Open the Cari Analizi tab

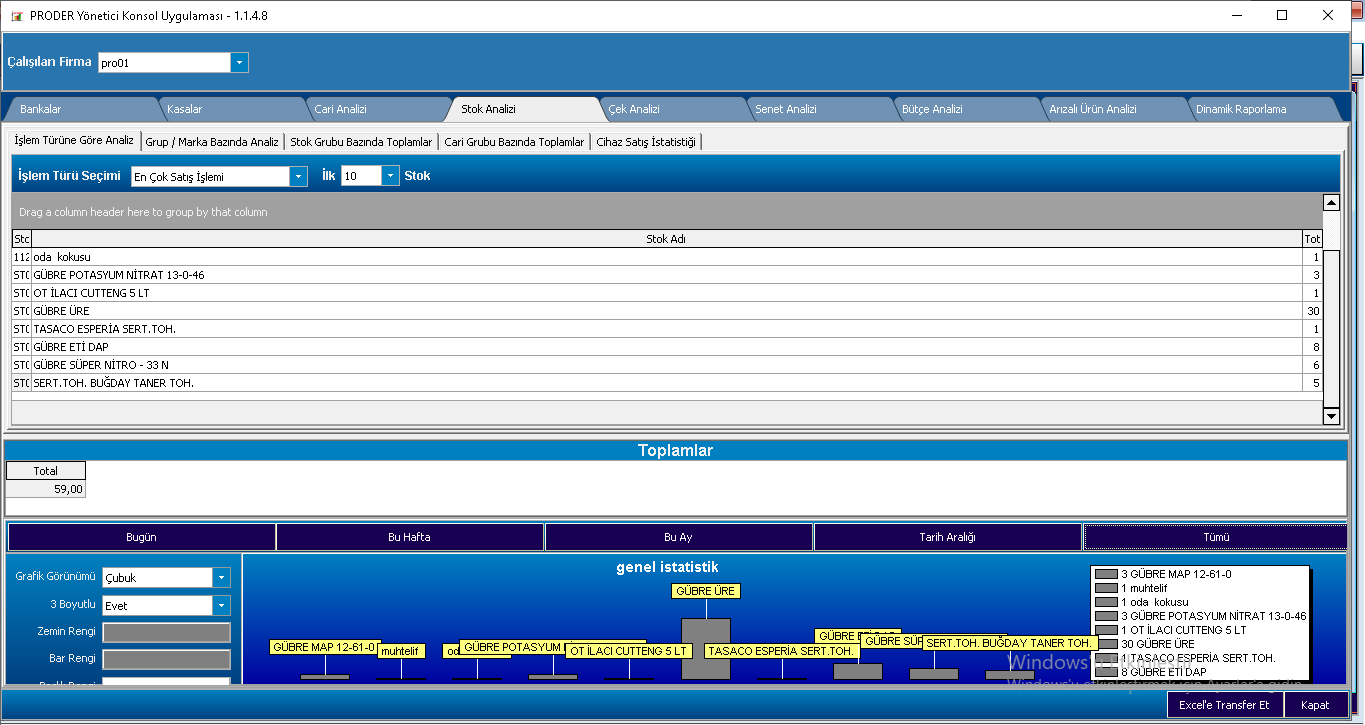coord(340,109)
